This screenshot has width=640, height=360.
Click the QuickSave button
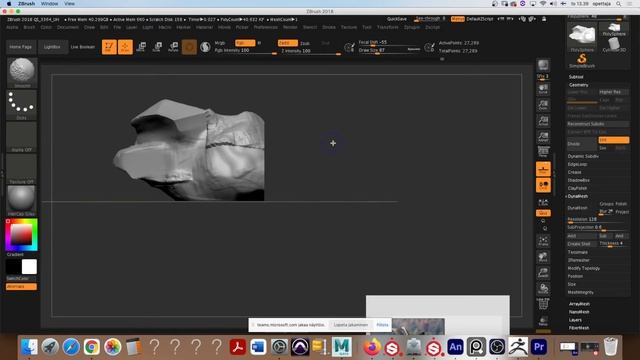point(397,19)
